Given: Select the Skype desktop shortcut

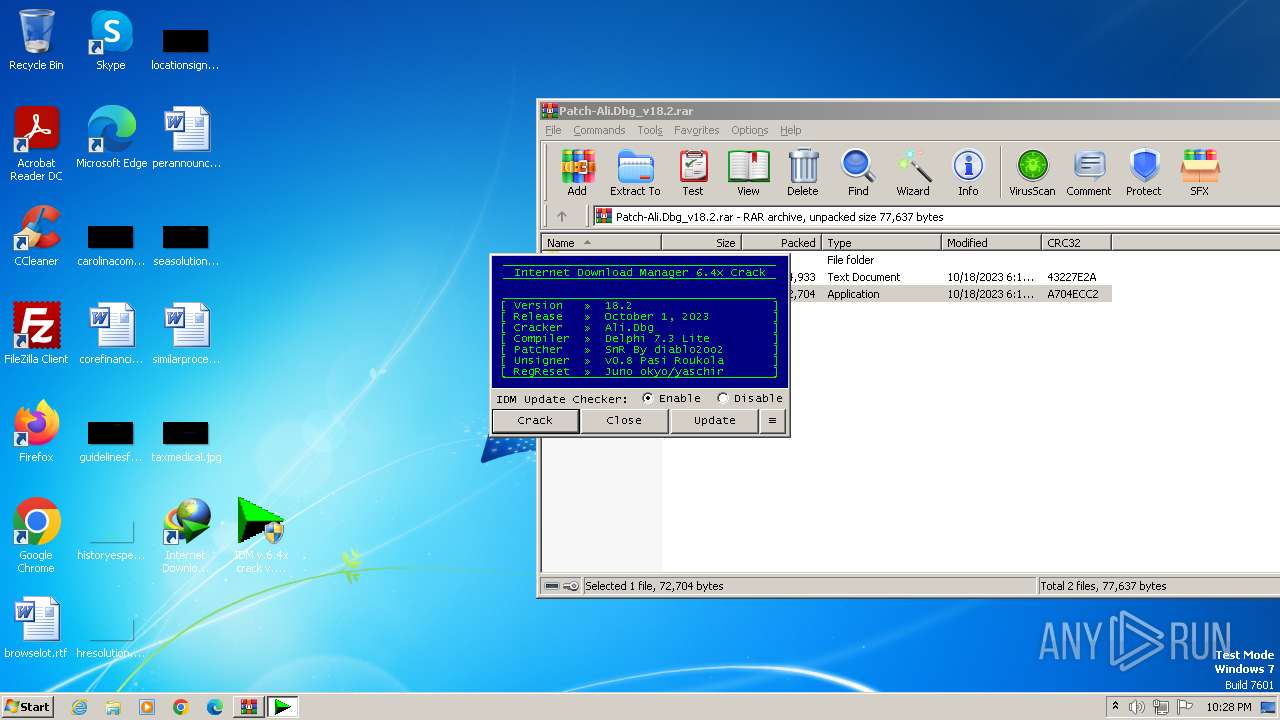Looking at the screenshot, I should pos(111,40).
